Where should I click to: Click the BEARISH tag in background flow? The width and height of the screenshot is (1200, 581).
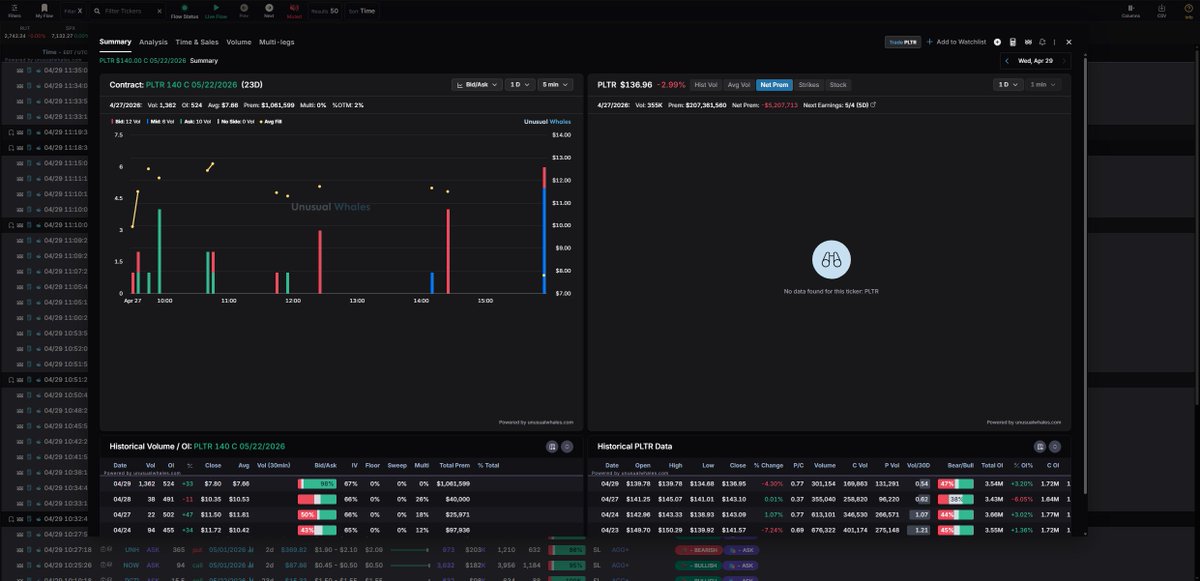(699, 550)
